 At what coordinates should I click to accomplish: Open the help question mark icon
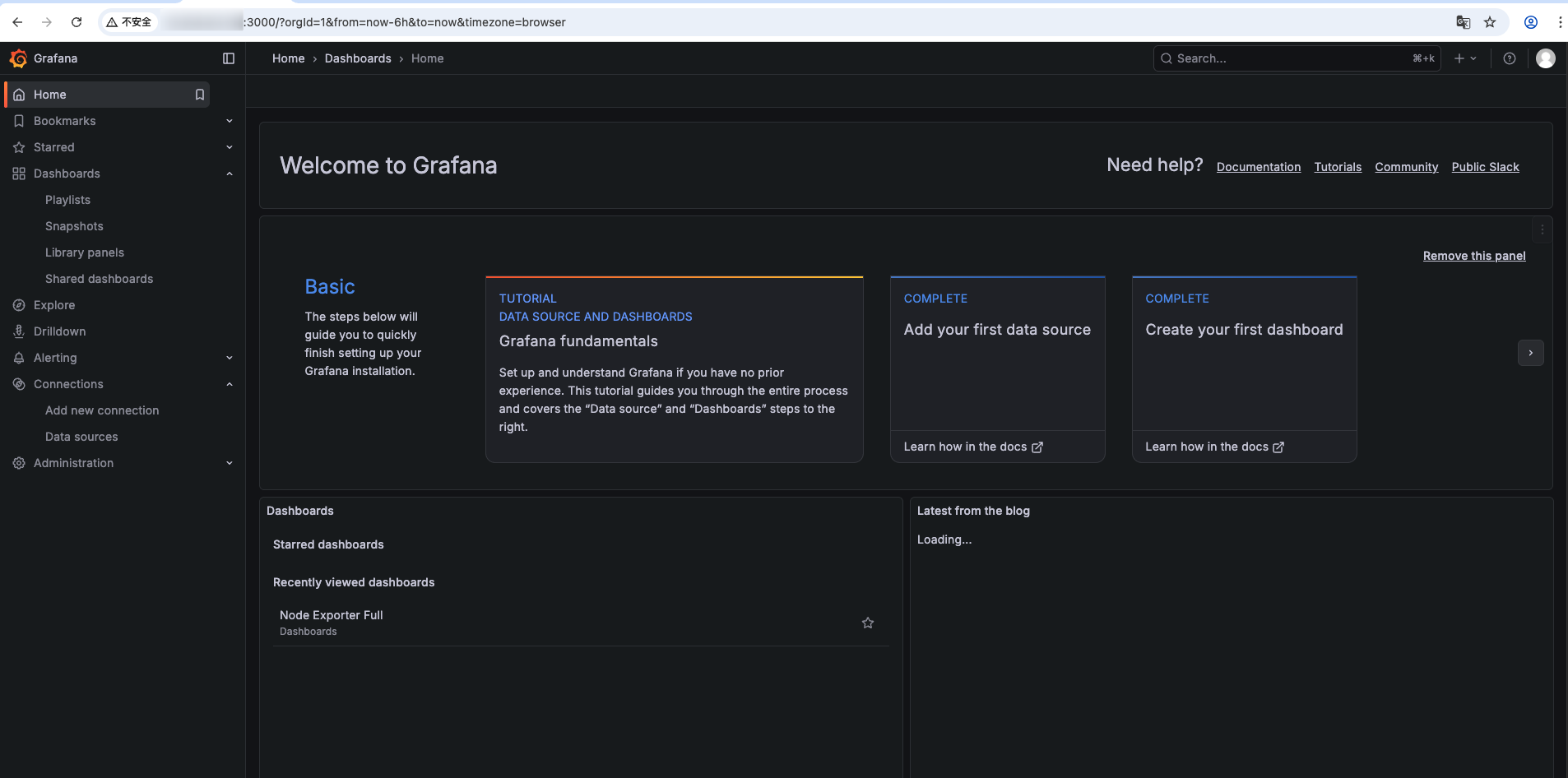coord(1510,58)
